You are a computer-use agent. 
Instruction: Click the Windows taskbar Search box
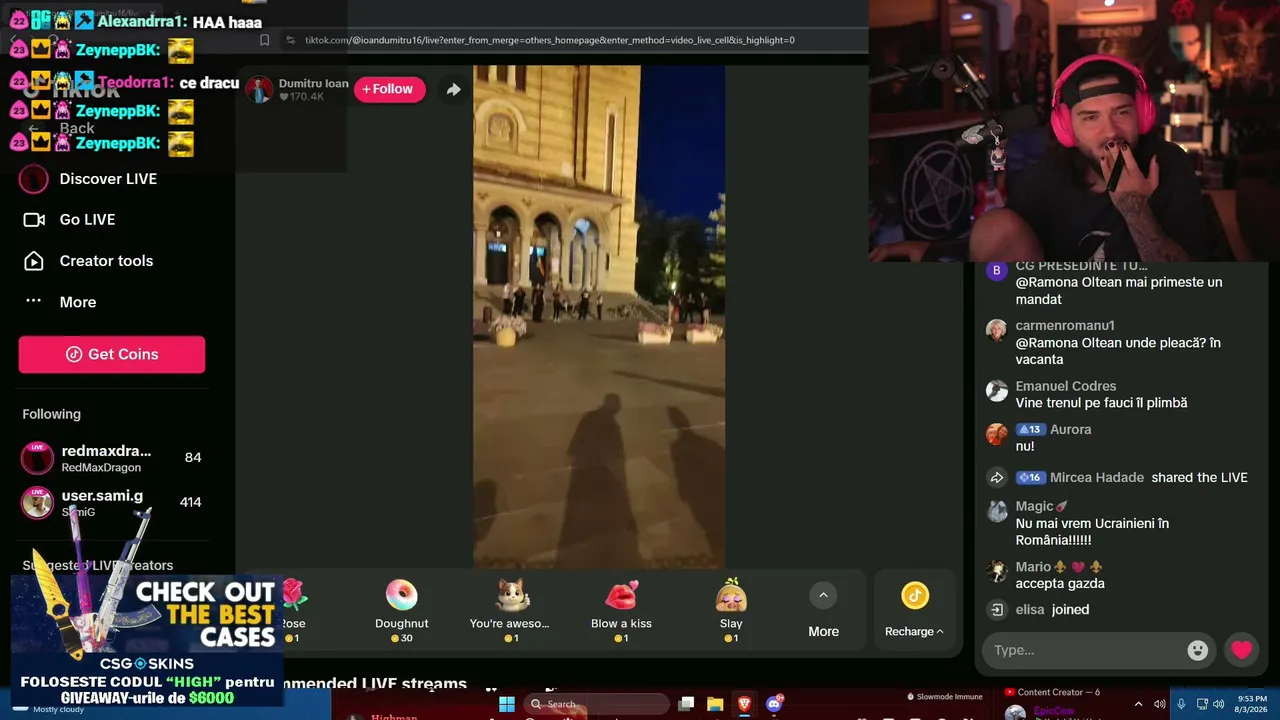[x=597, y=704]
